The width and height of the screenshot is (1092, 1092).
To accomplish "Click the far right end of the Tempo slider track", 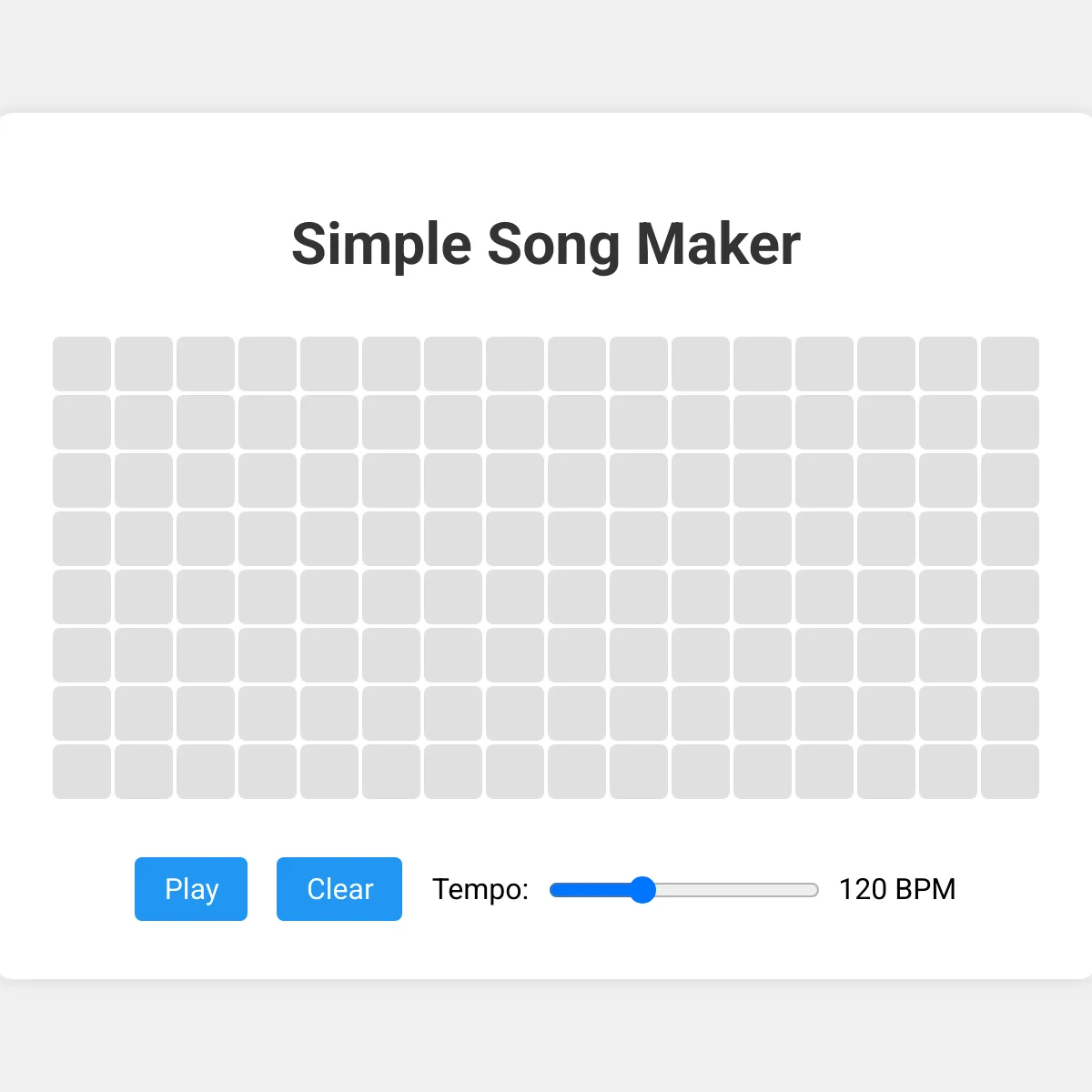I will click(815, 890).
